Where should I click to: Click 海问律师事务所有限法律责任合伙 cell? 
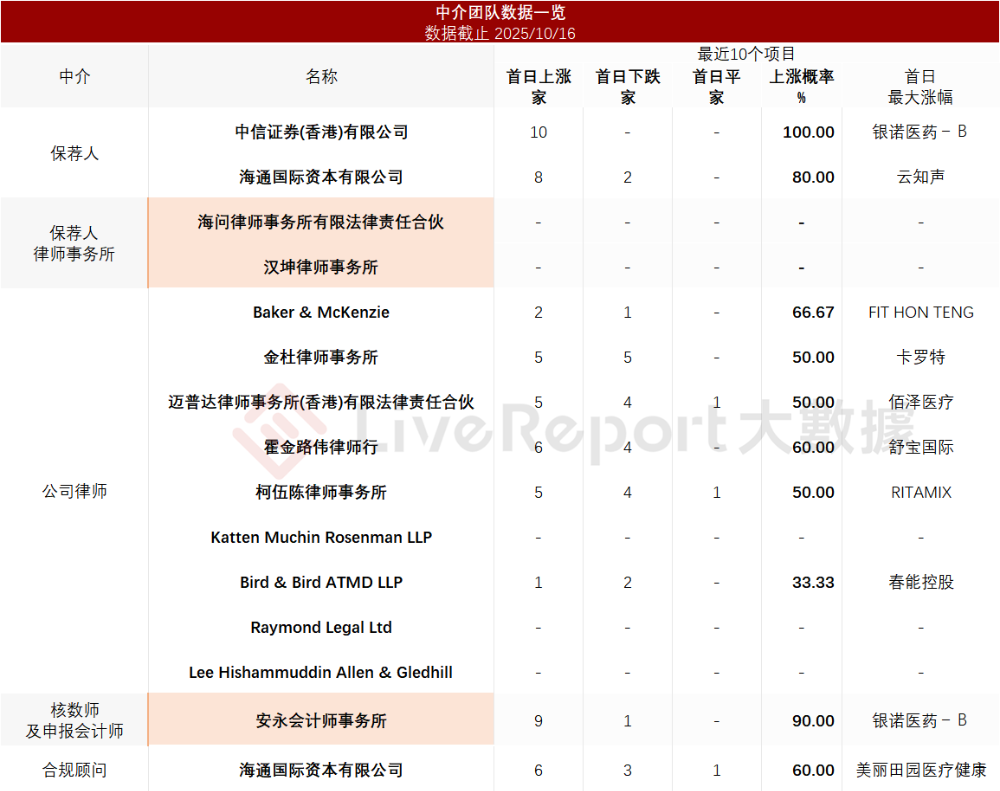pos(321,222)
